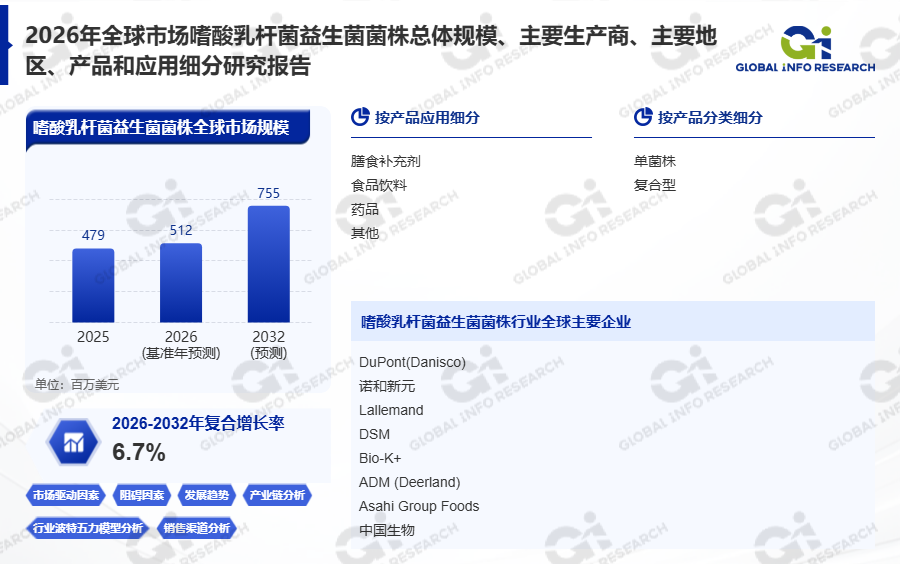900x564 pixels.
Task: Click the value label 512
Action: pos(181,230)
